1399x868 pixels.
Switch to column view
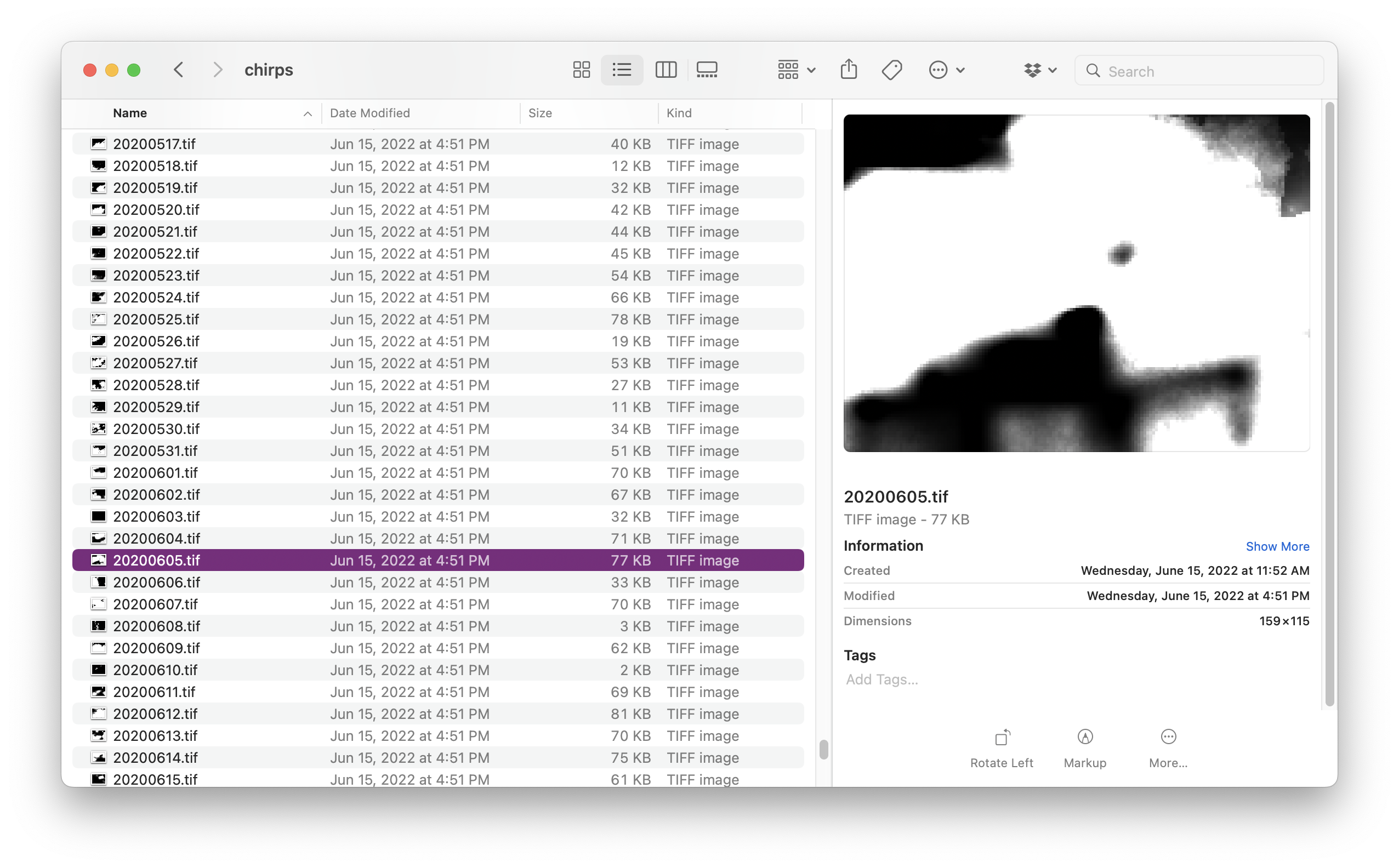666,70
